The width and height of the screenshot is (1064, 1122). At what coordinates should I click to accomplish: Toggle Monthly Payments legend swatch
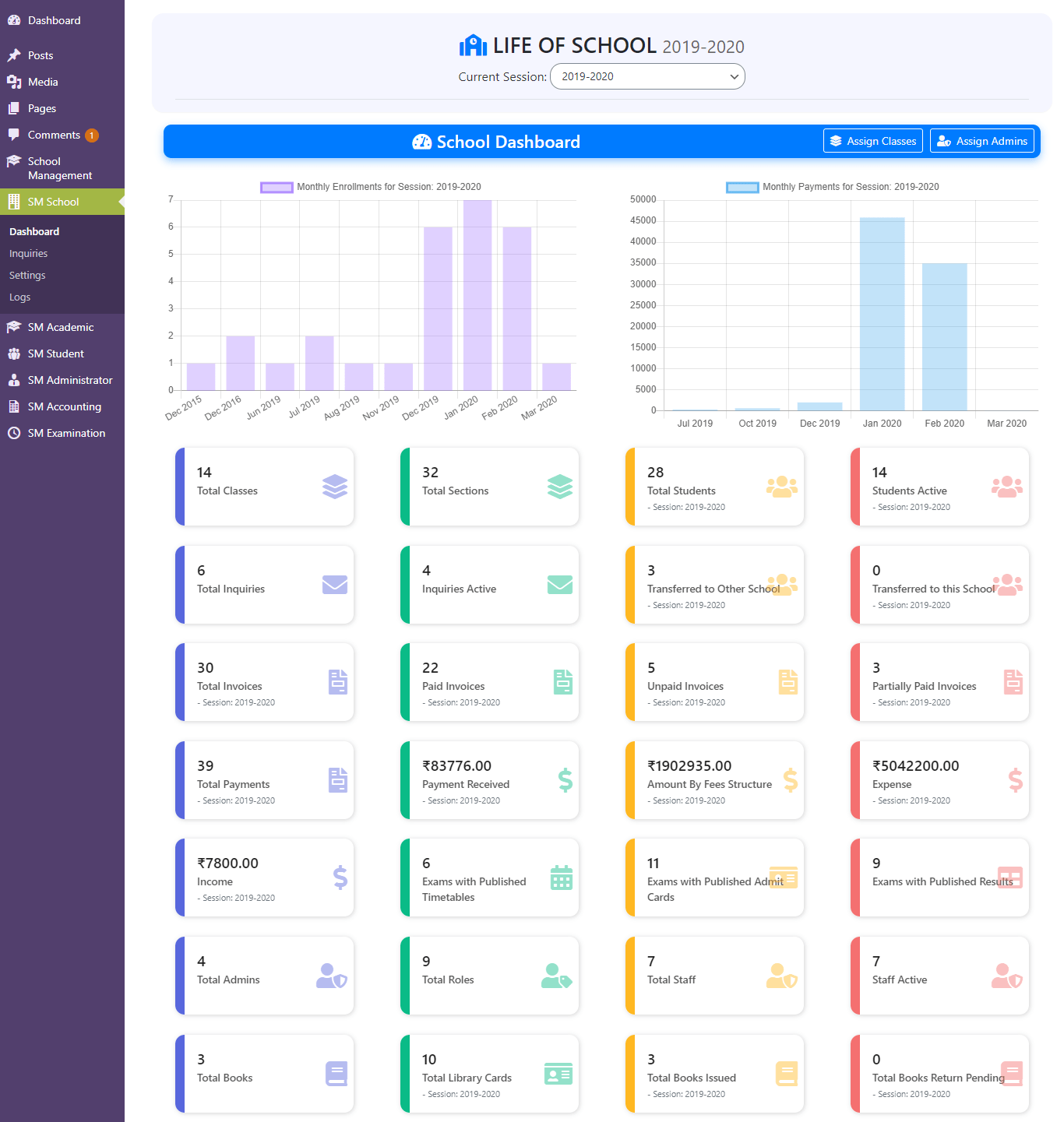742,187
